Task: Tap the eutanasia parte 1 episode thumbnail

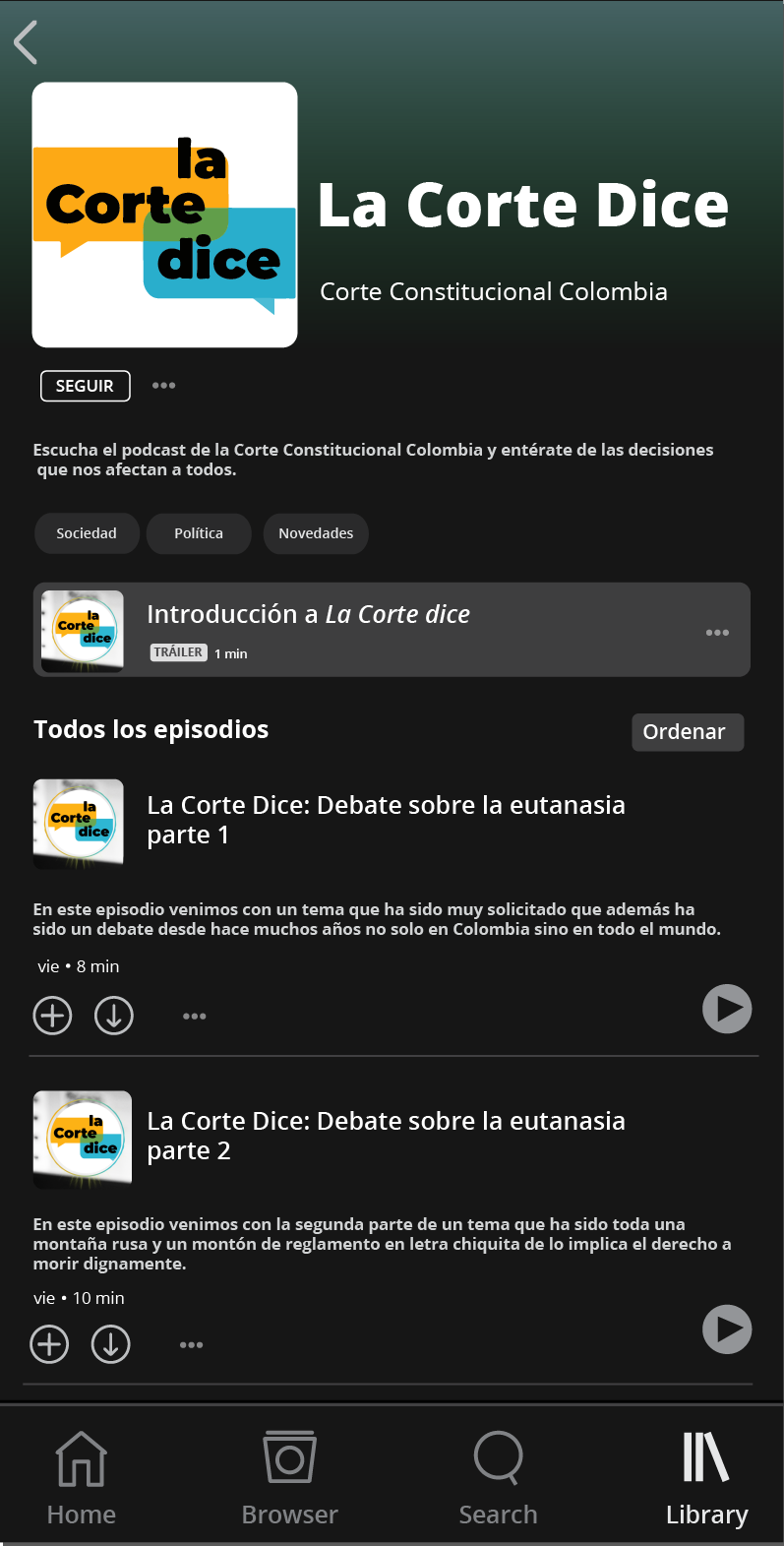Action: pos(79,825)
